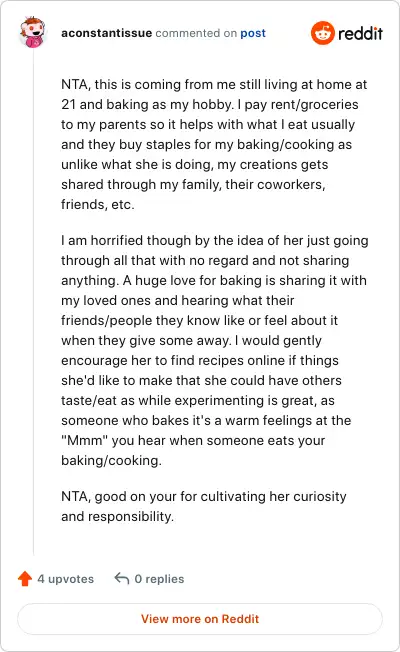Click the line "21 and baking as my hobby"
400x652 pixels.
[x=210, y=104]
